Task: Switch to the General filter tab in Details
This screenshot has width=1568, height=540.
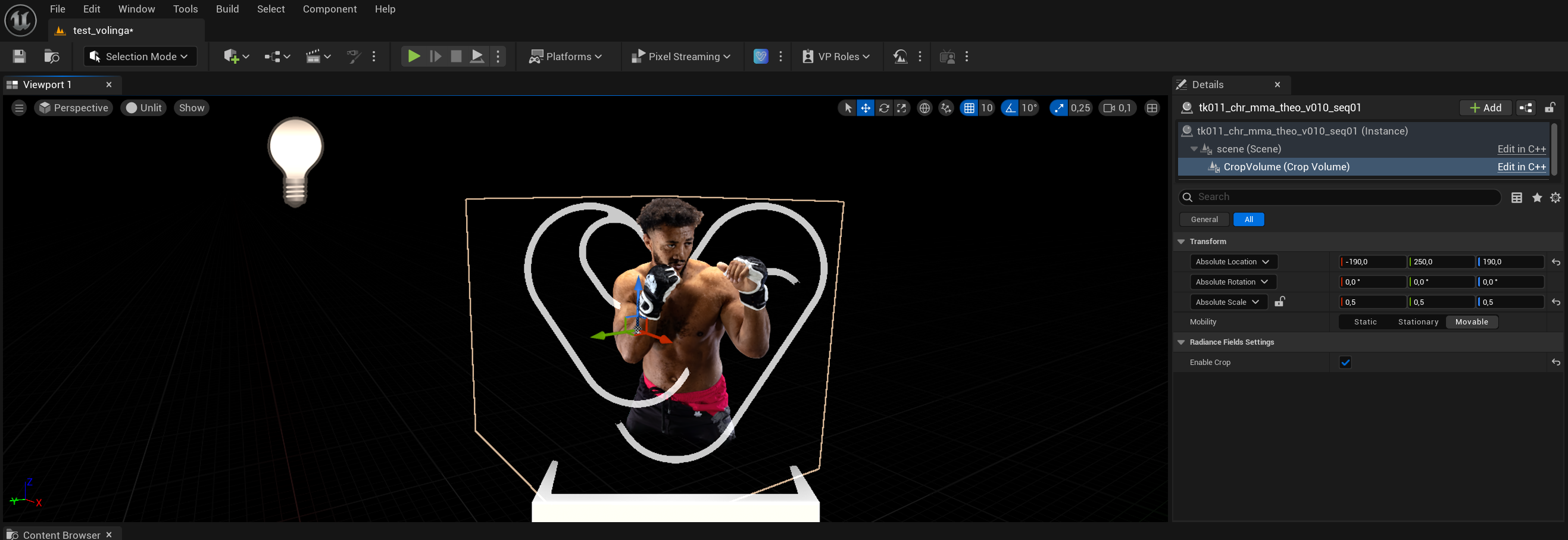Action: click(x=1204, y=219)
